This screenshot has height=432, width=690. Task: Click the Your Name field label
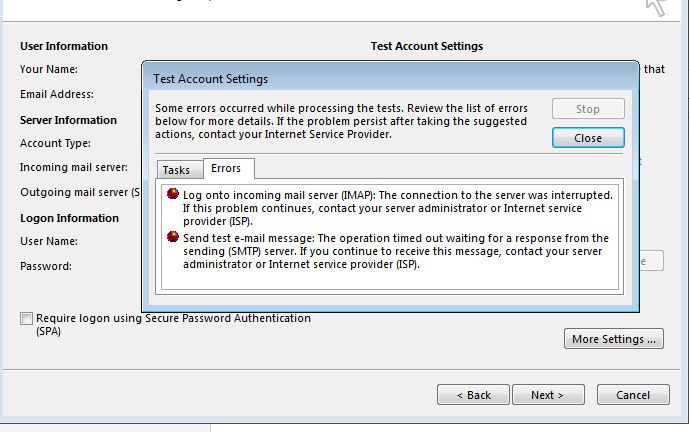[49, 70]
